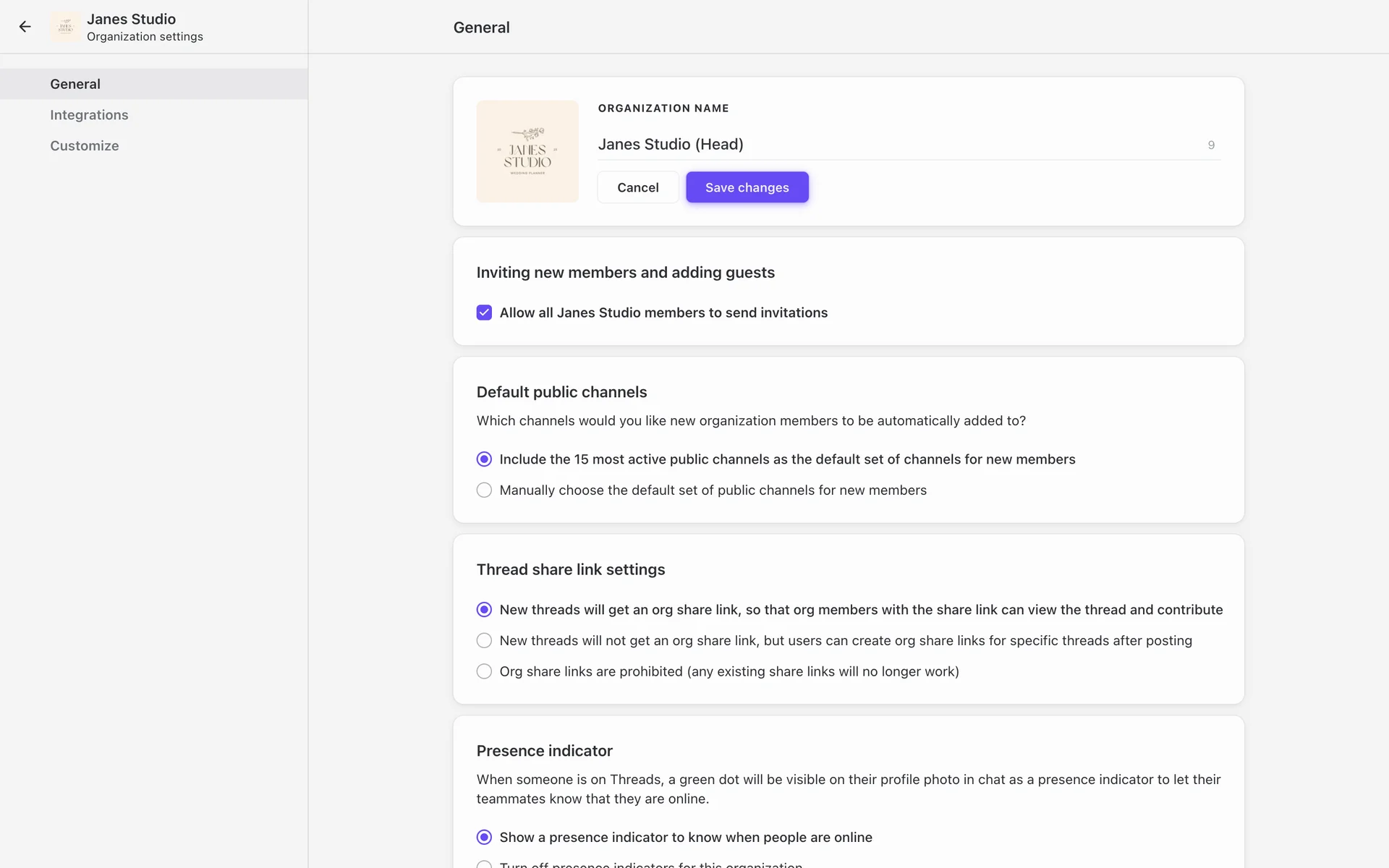The height and width of the screenshot is (868, 1389).
Task: Open the Customize settings section
Action: point(85,145)
